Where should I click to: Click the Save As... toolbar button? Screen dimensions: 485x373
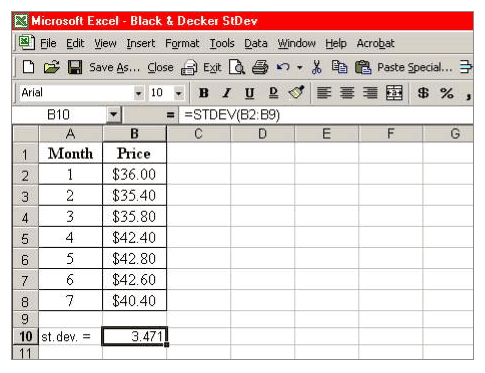coord(114,67)
